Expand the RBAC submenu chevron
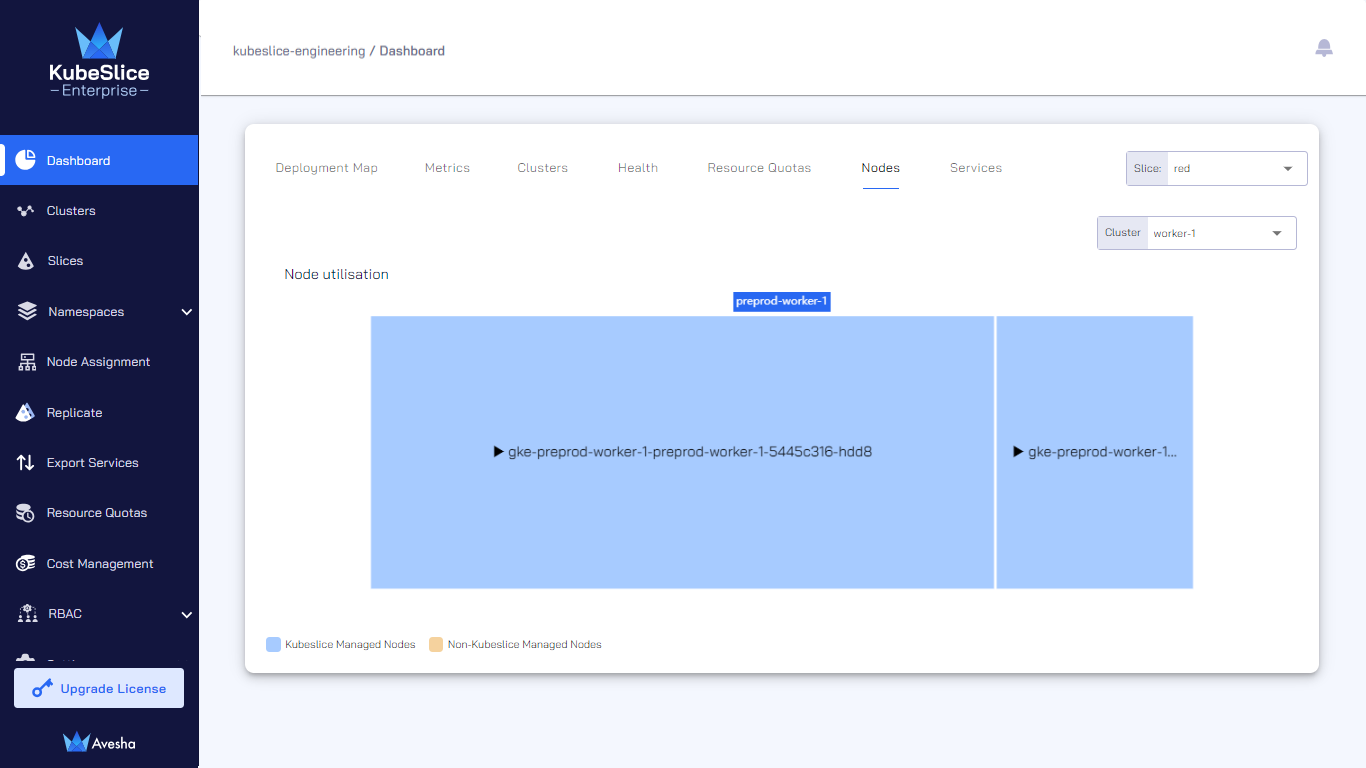This screenshot has width=1366, height=768. (x=186, y=615)
